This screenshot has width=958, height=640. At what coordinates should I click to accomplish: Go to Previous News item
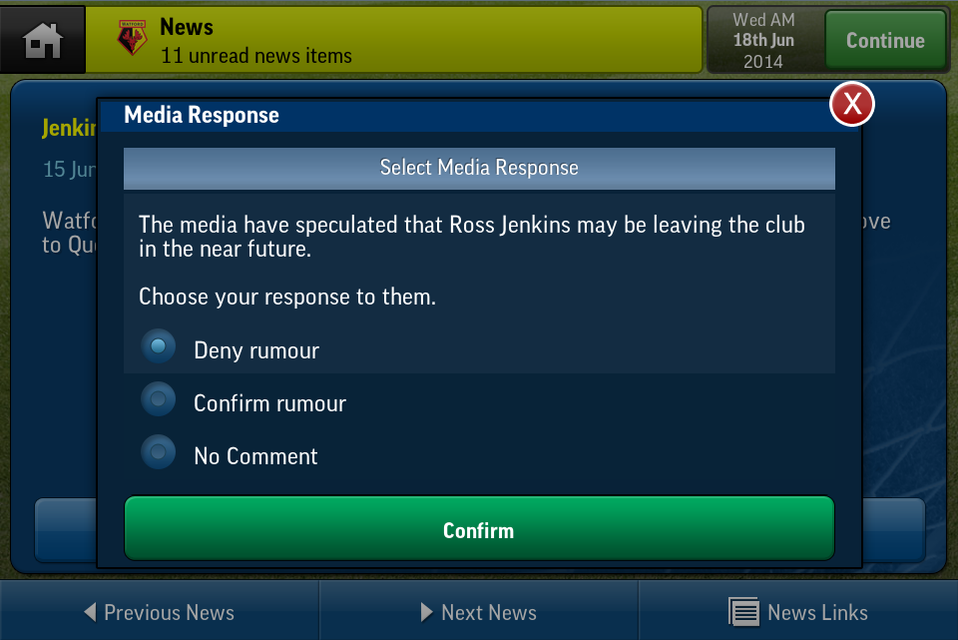(159, 611)
